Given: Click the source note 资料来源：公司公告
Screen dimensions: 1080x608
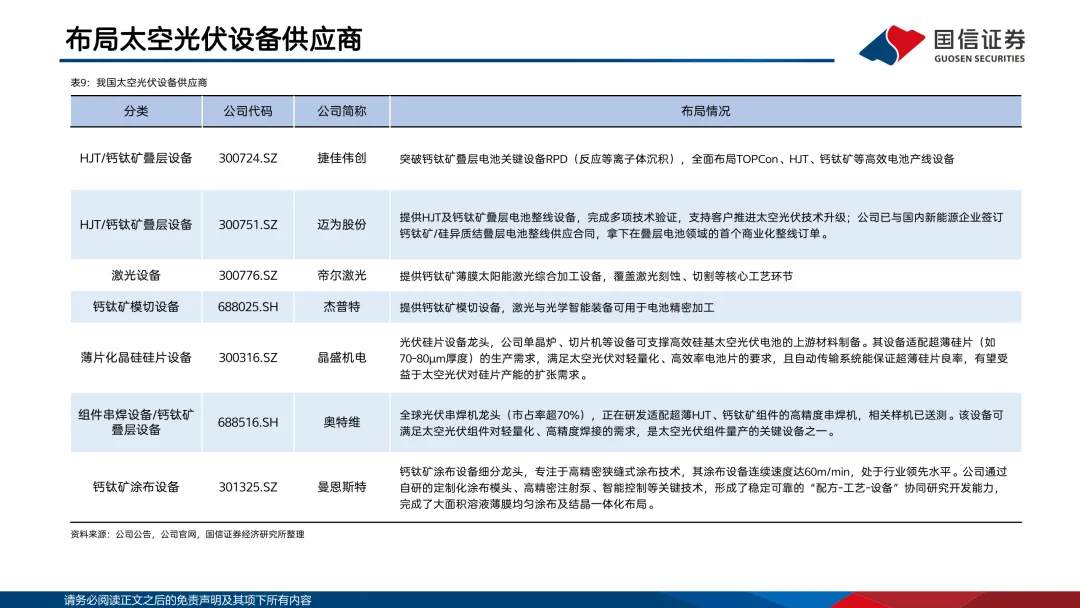Looking at the screenshot, I should pos(187,534).
